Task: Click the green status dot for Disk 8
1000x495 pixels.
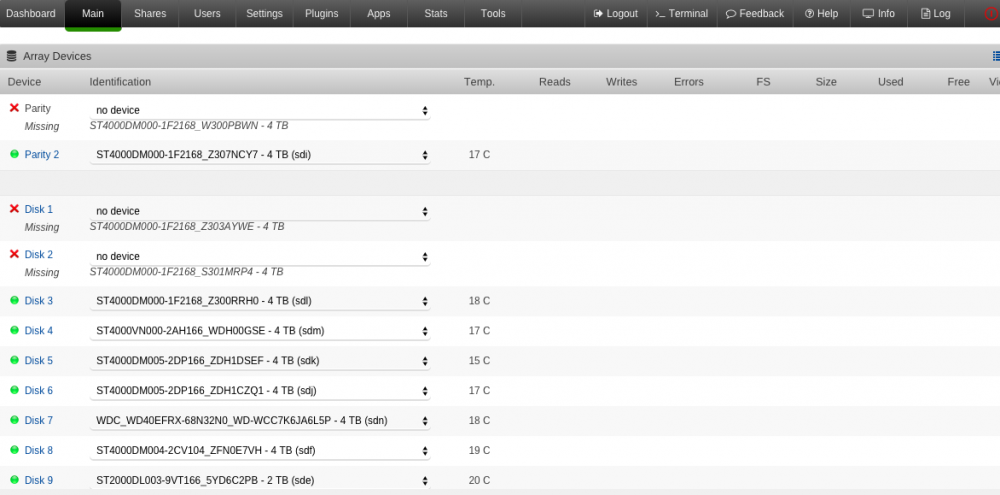Action: 15,450
